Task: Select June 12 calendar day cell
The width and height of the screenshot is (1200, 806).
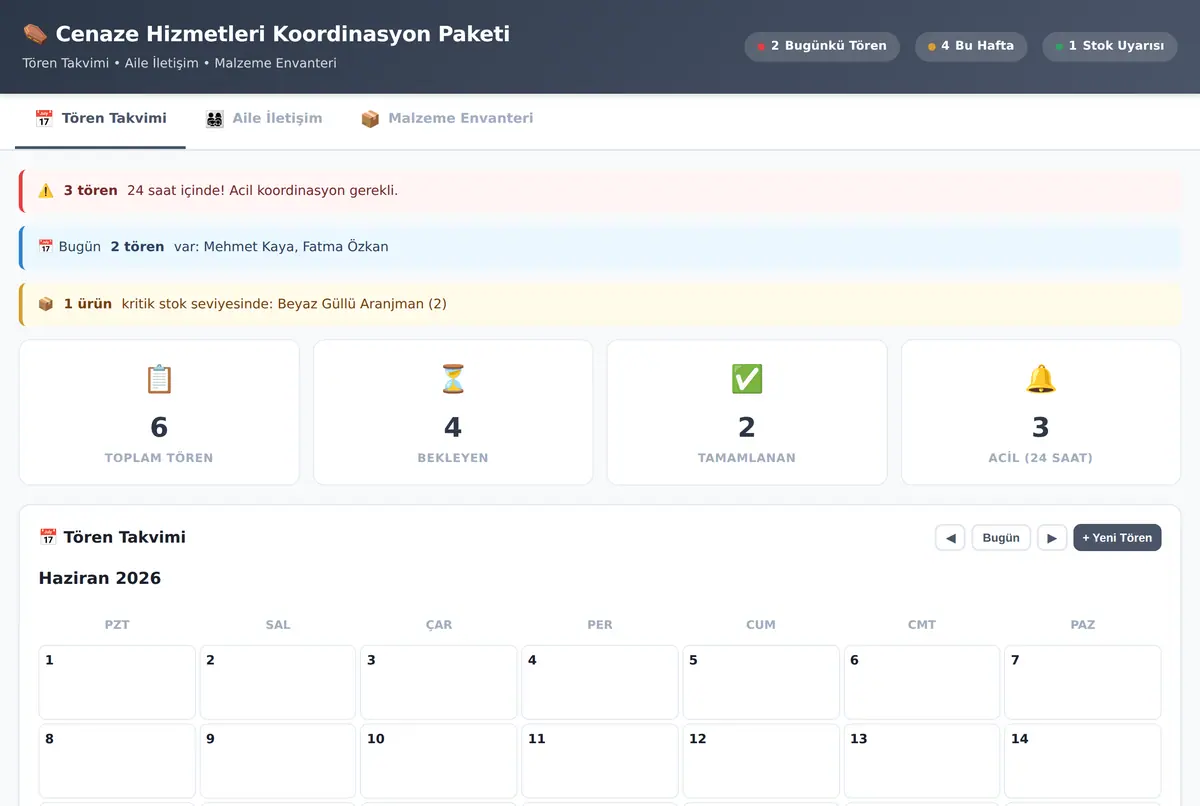Action: (761, 761)
